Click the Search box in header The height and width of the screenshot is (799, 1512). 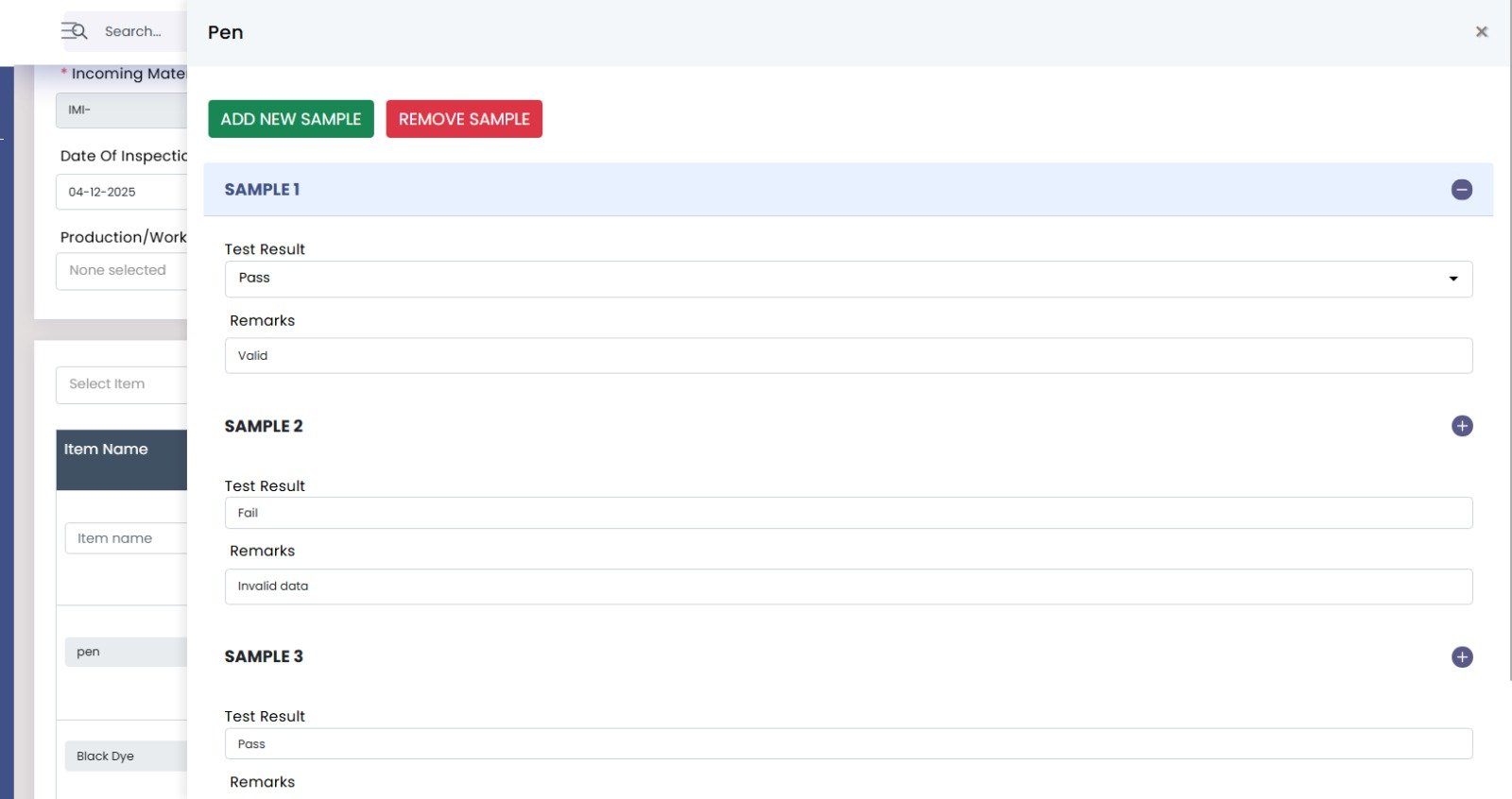coord(137,31)
